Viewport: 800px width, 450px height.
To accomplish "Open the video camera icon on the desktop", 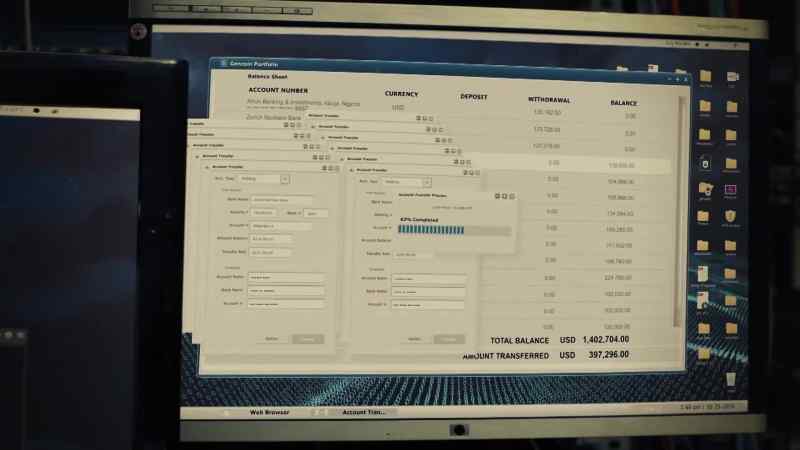I will (732, 77).
